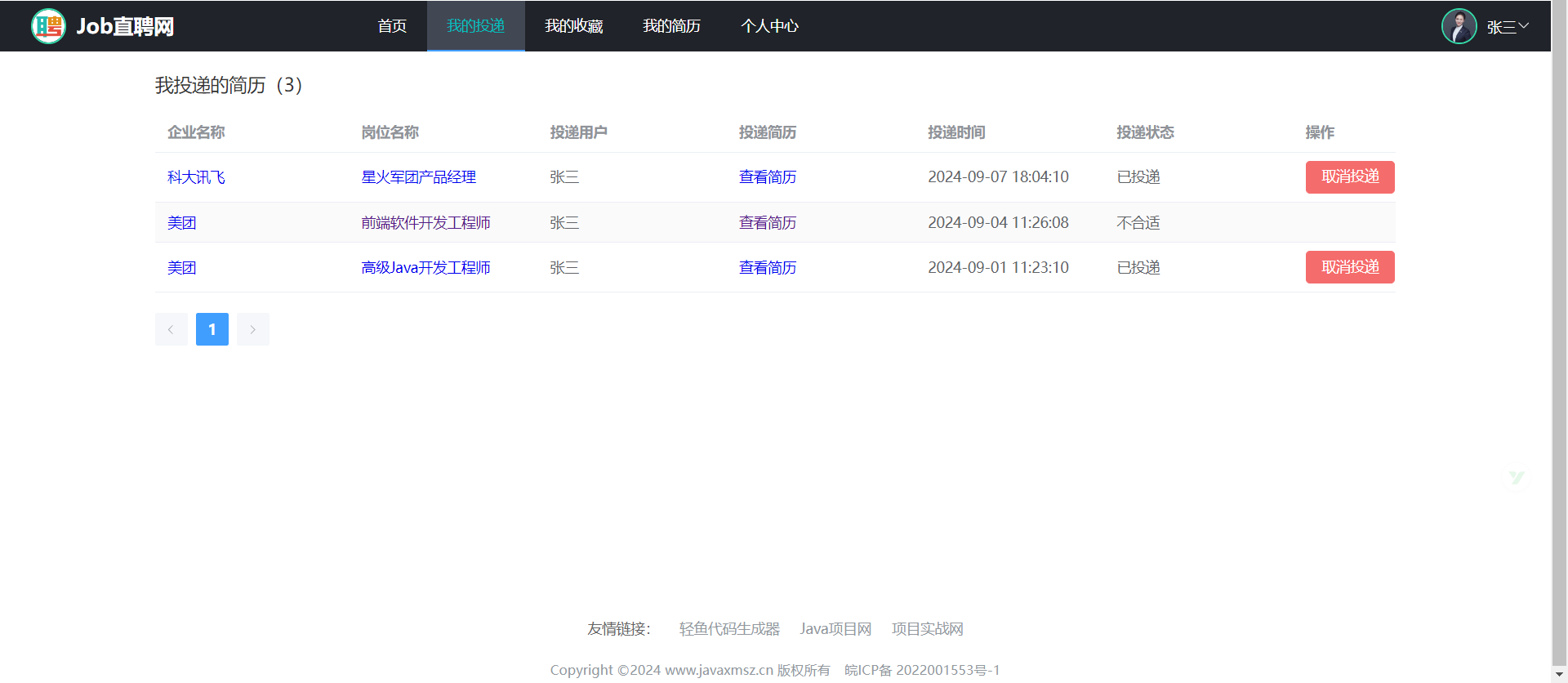Click the Job直聘网 site title
Viewport: 1568px width, 683px height.
point(125,27)
